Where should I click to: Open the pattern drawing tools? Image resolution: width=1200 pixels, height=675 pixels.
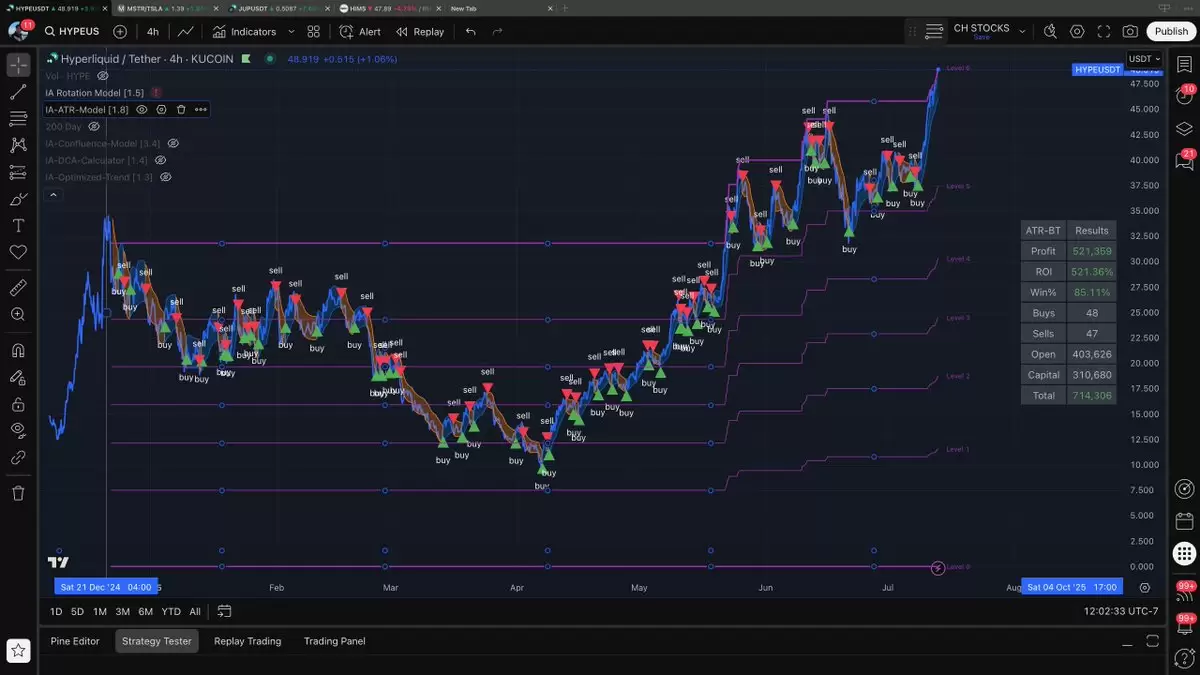(18, 145)
